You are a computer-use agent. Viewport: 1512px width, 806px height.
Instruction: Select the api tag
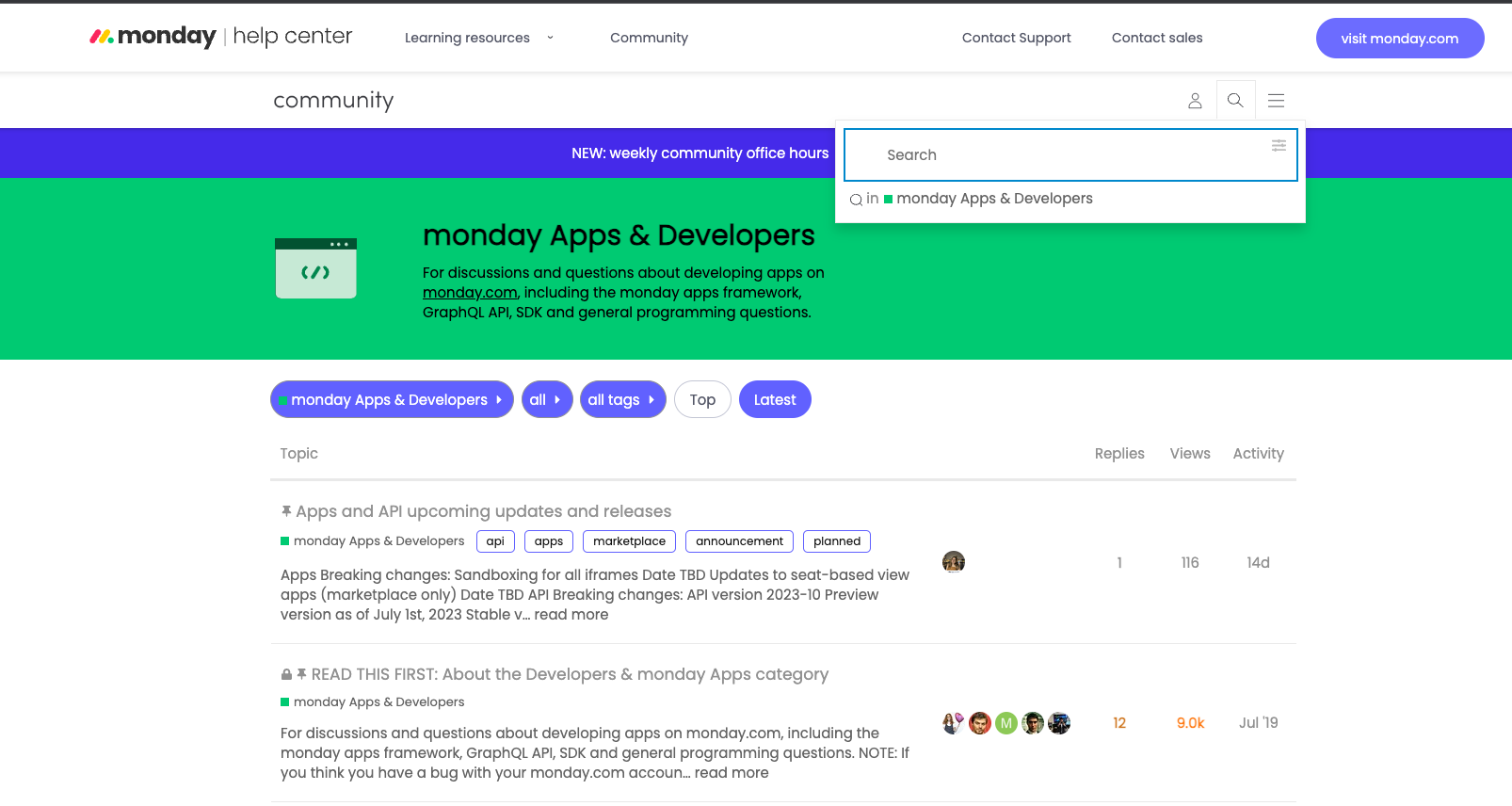point(495,541)
